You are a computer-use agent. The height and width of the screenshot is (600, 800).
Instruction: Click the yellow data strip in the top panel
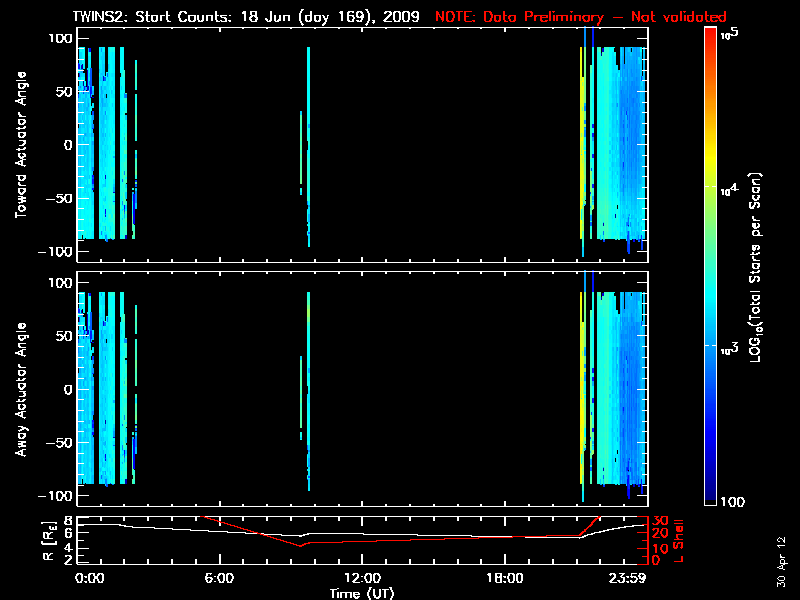(x=581, y=150)
